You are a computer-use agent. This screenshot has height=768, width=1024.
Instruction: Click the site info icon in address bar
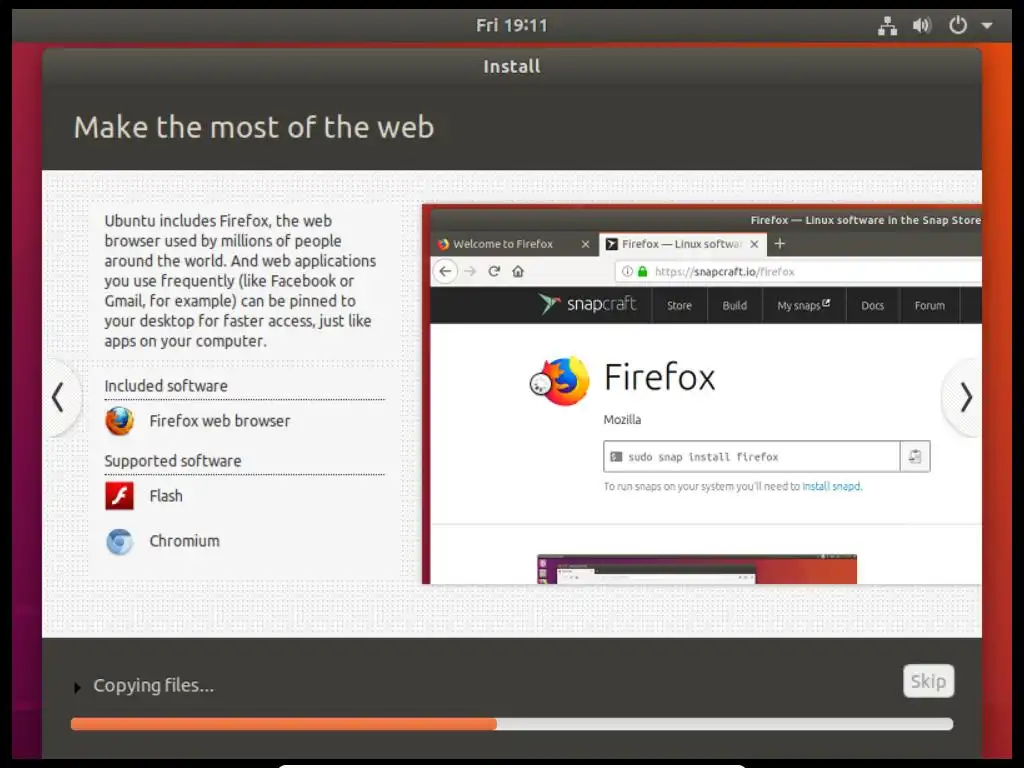(627, 272)
